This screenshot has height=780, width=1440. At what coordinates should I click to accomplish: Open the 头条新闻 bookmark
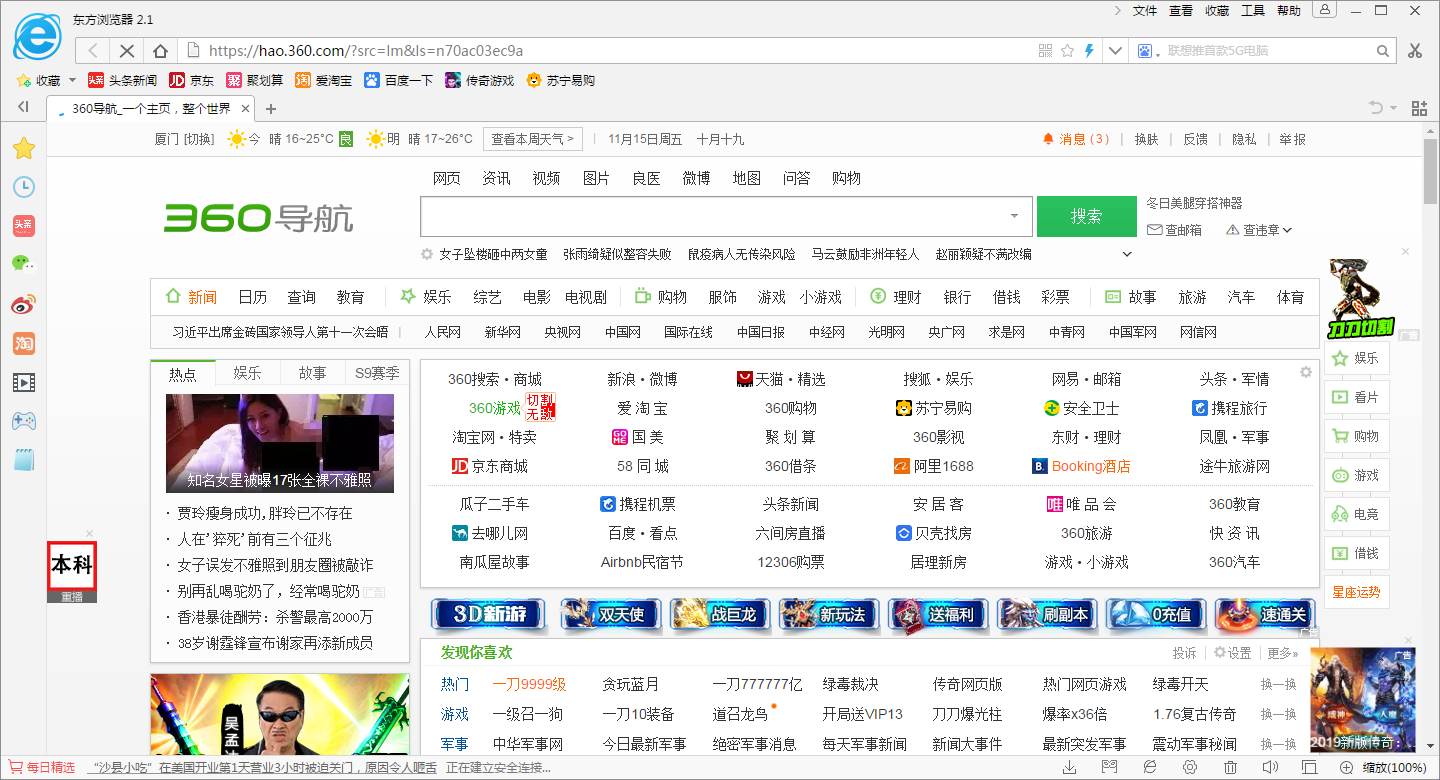(122, 81)
